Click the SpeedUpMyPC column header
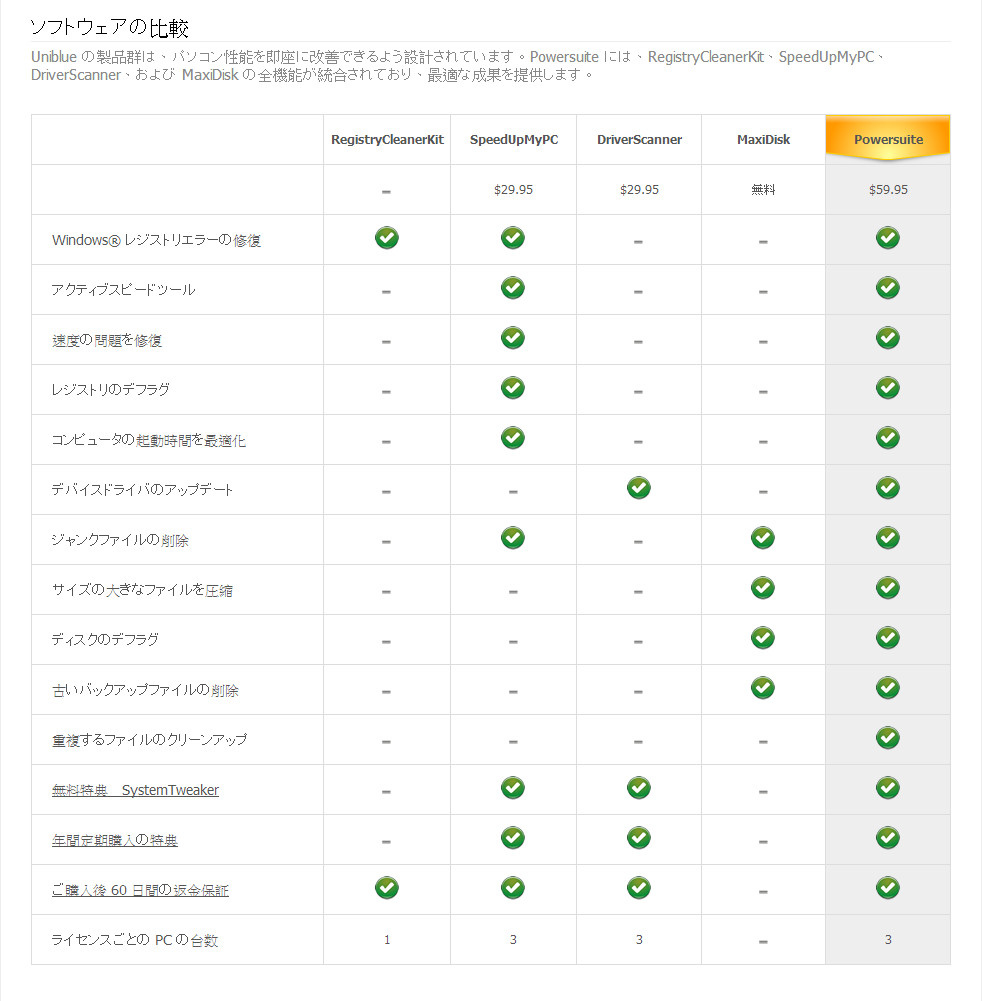This screenshot has width=982, height=1001. point(514,139)
